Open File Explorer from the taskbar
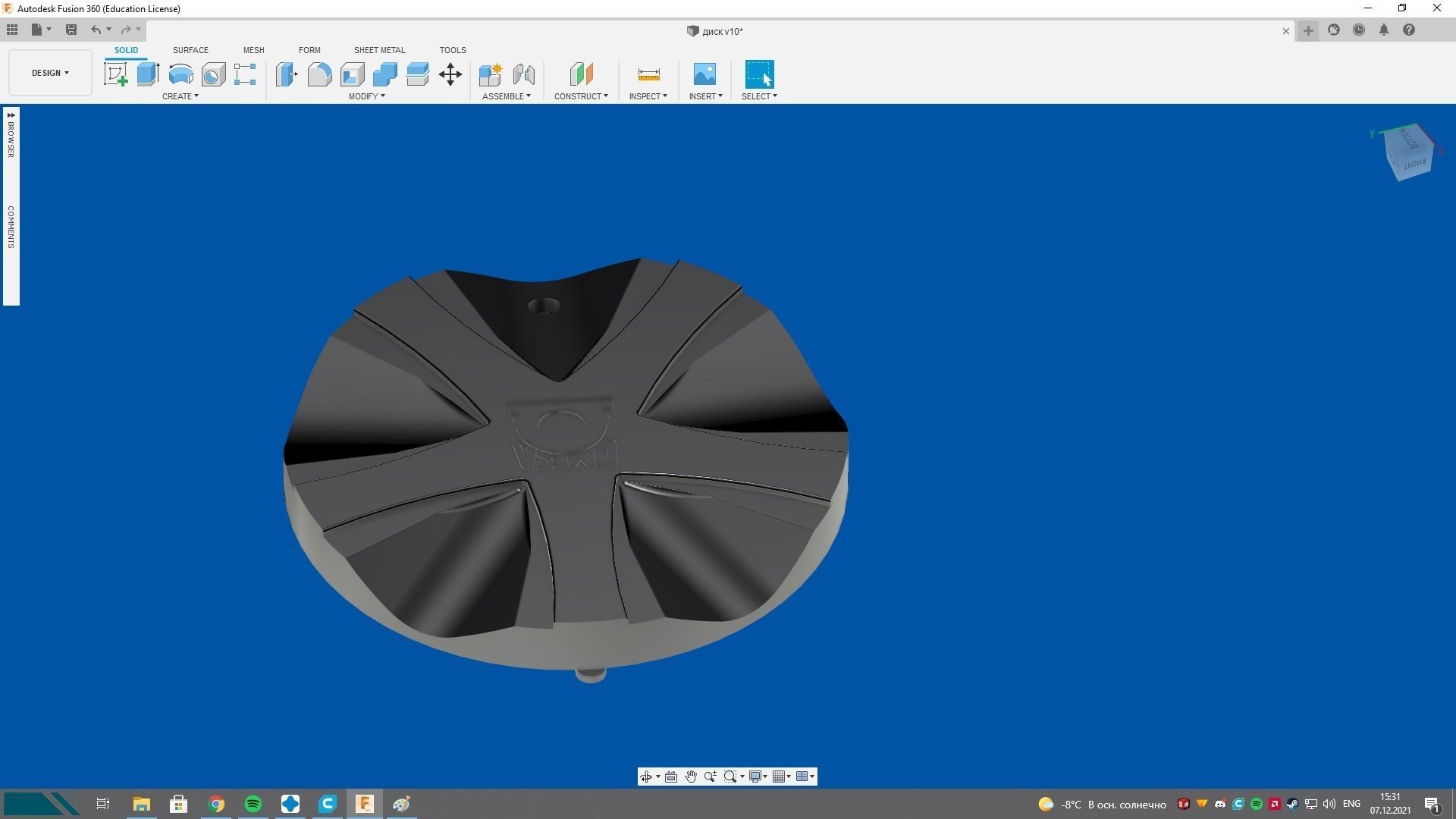Image resolution: width=1456 pixels, height=819 pixels. (142, 804)
